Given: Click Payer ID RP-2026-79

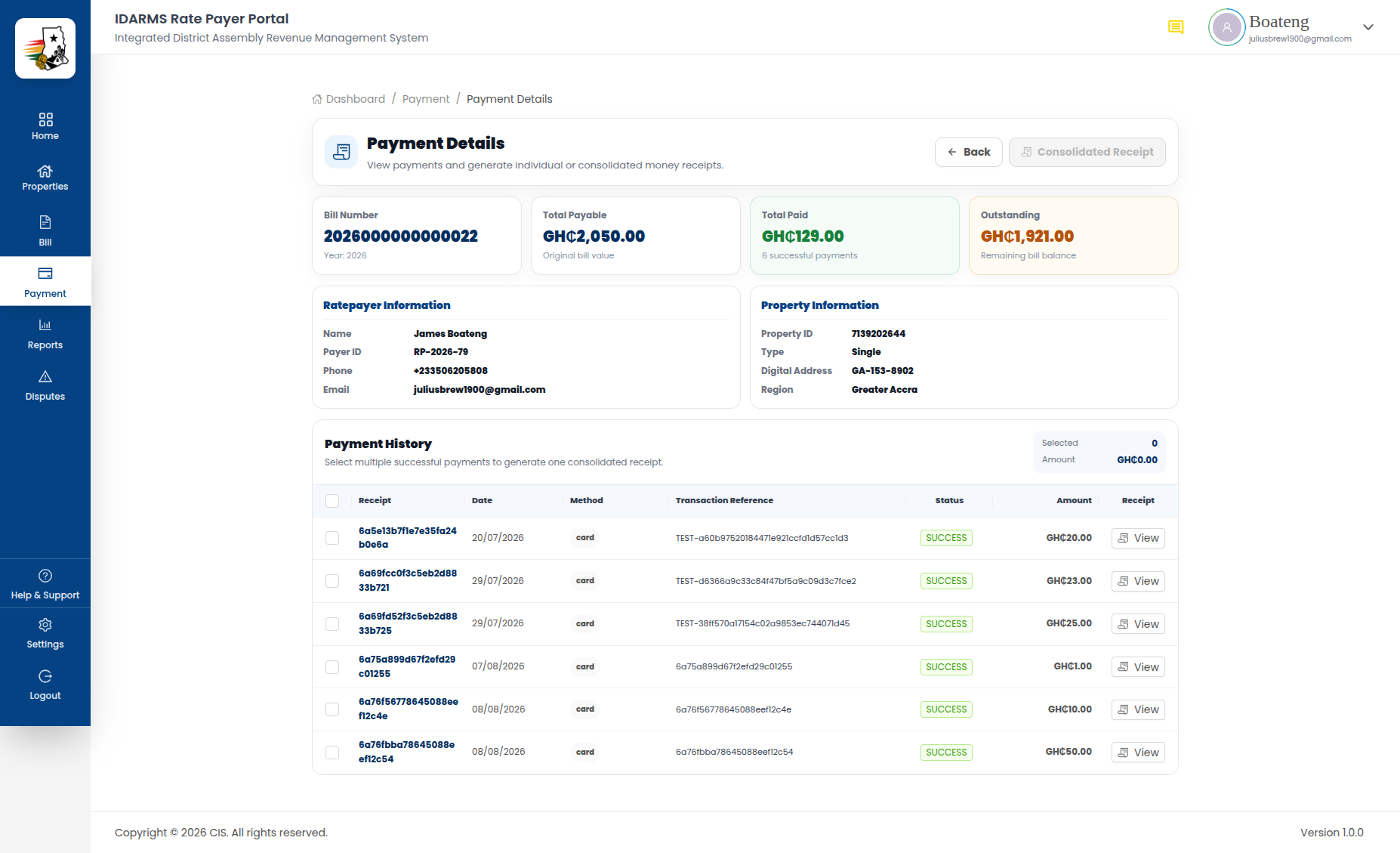Looking at the screenshot, I should pyautogui.click(x=441, y=352).
